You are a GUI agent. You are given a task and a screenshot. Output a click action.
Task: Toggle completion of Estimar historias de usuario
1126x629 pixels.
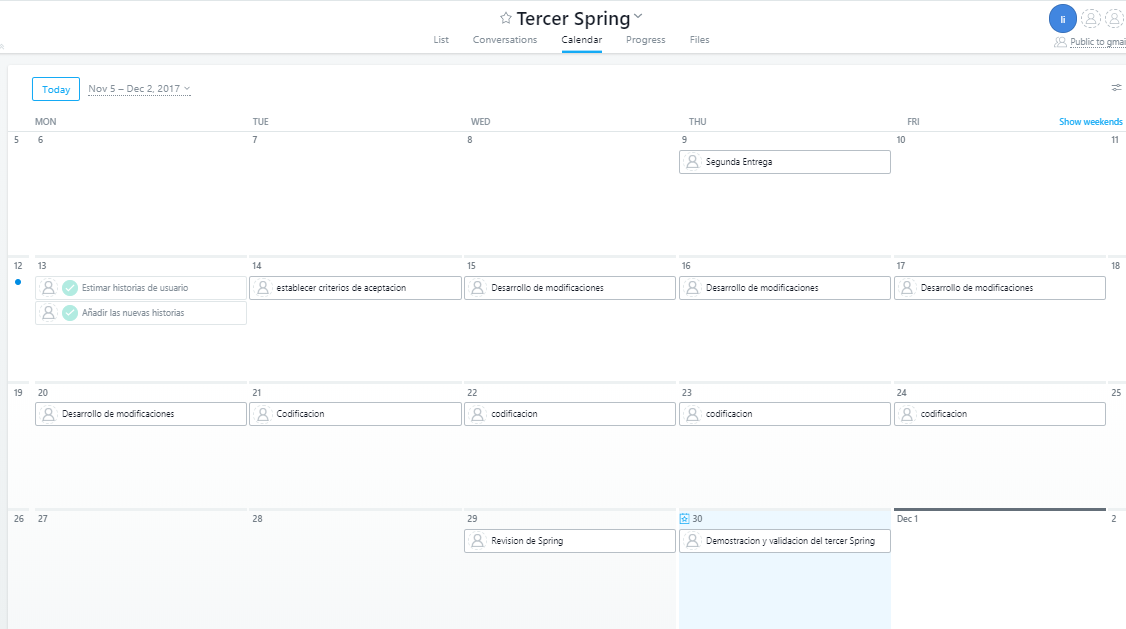[70, 287]
